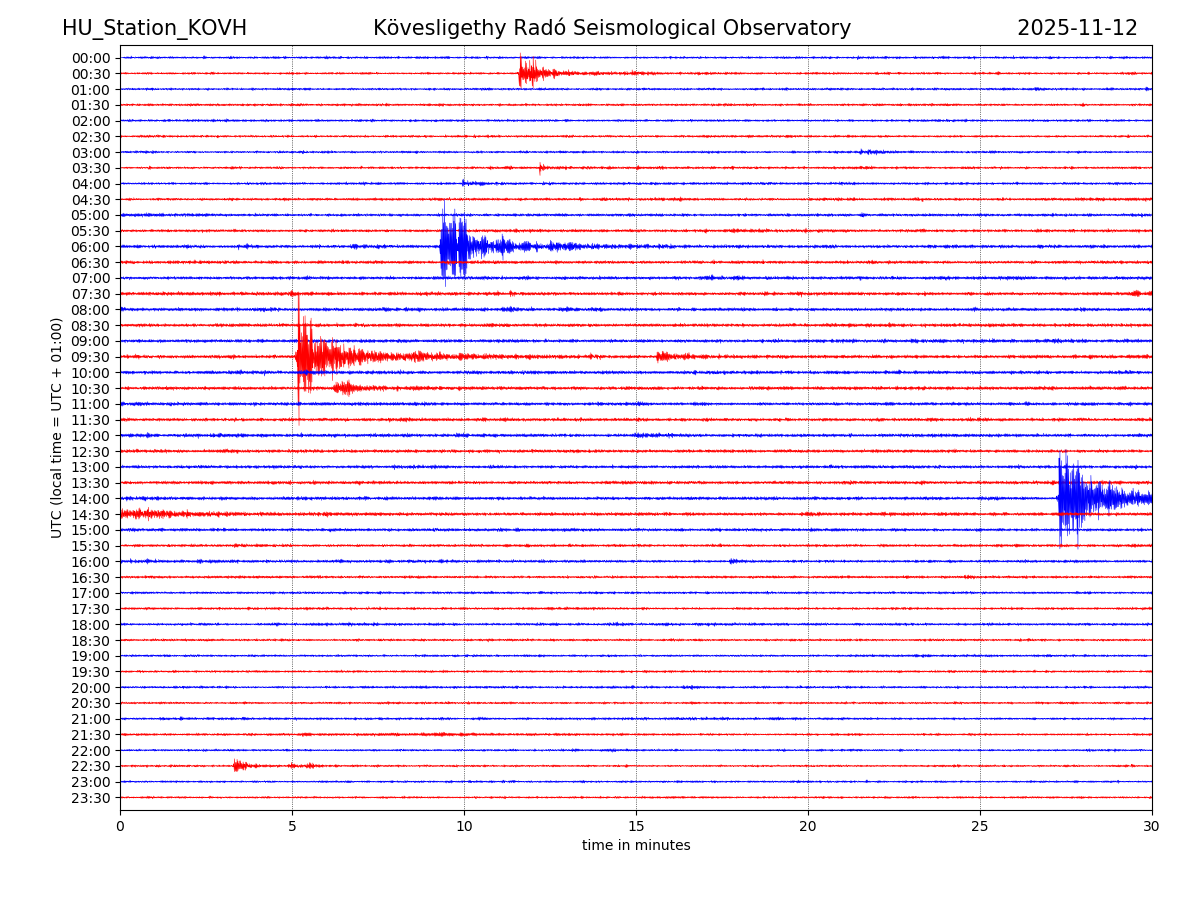Click the 23:30 time label on the y-axis
The width and height of the screenshot is (1200, 900).
(90, 798)
